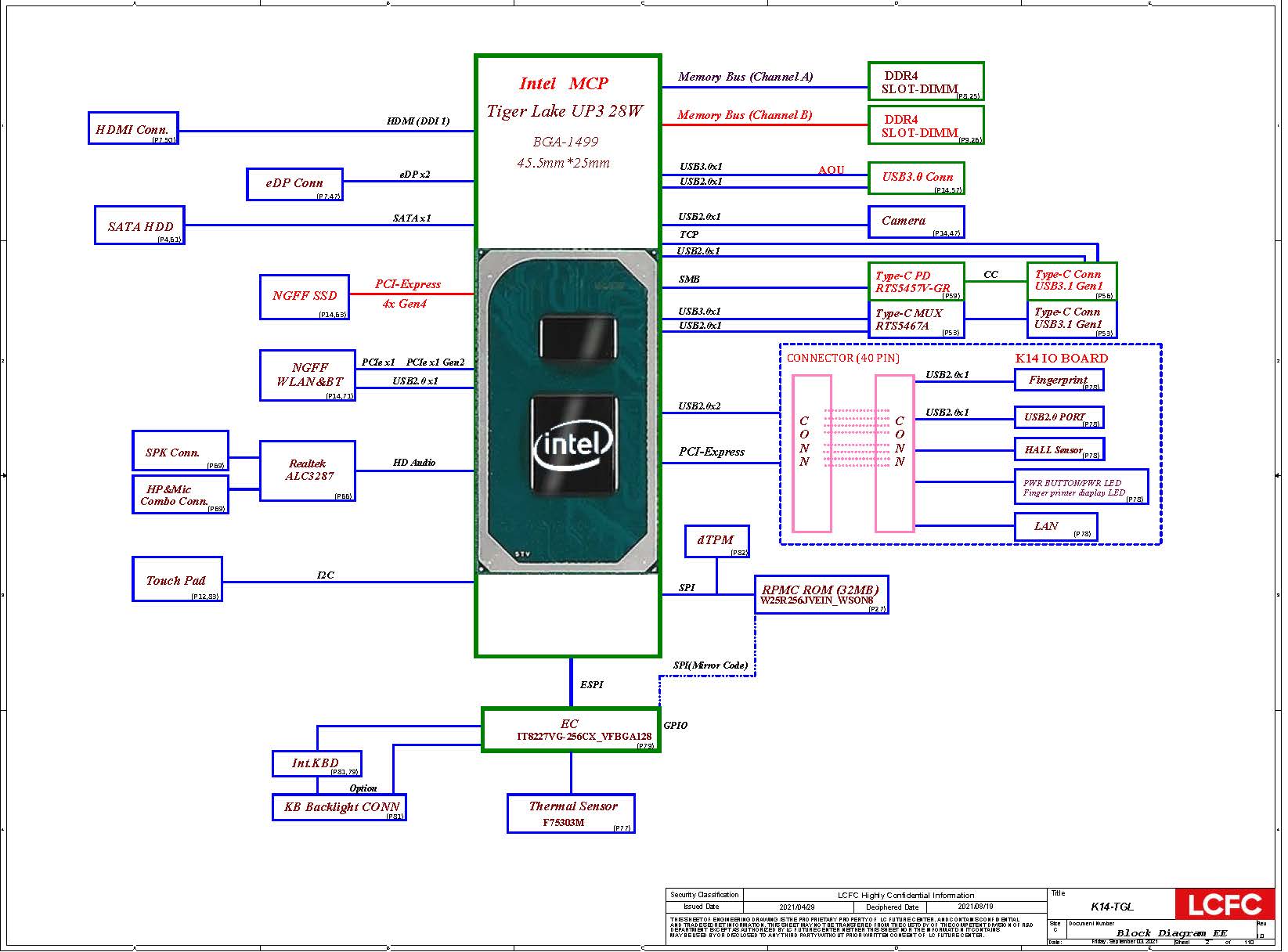Select the Int.KBD block
Screen dimensions: 1288x952
pyautogui.click(x=316, y=763)
